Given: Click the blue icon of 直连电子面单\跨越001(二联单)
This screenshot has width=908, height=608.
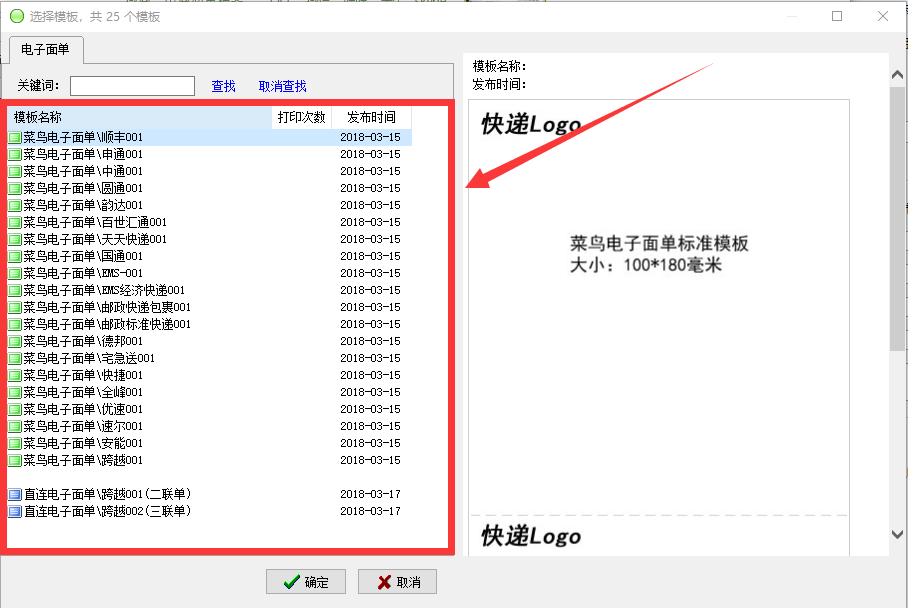Looking at the screenshot, I should click(x=15, y=495).
